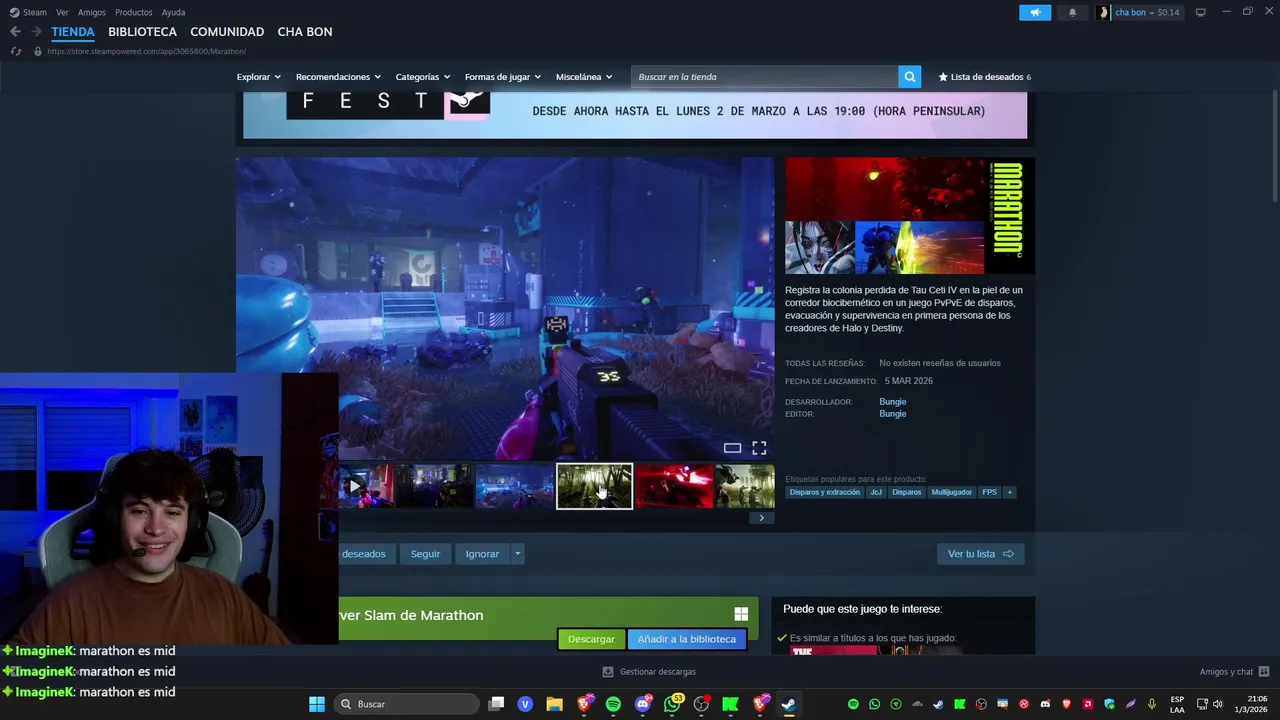1280x720 pixels.
Task: Enter fullscreen on the game trailer
Action: pyautogui.click(x=759, y=448)
